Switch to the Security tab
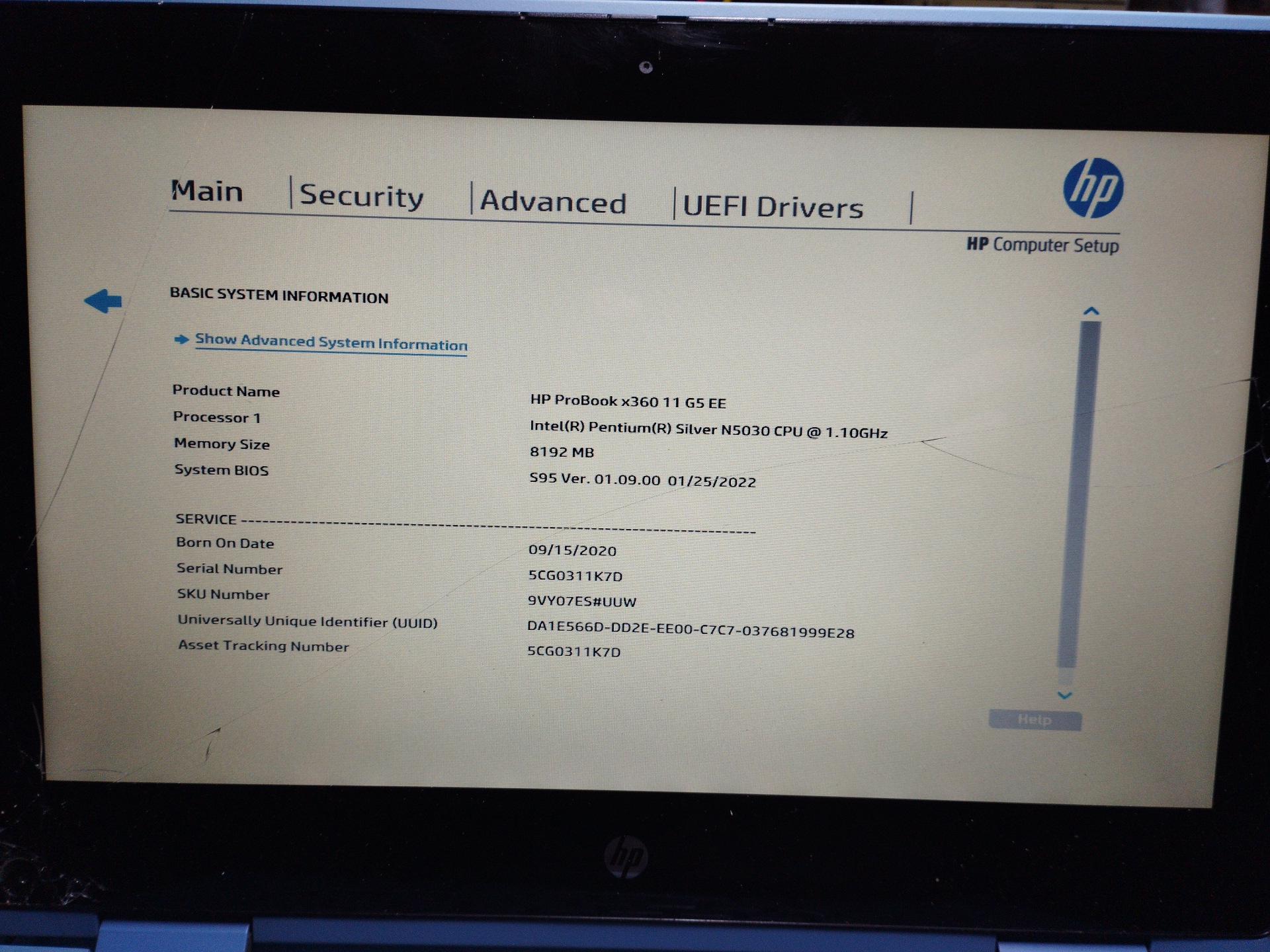 [x=362, y=196]
